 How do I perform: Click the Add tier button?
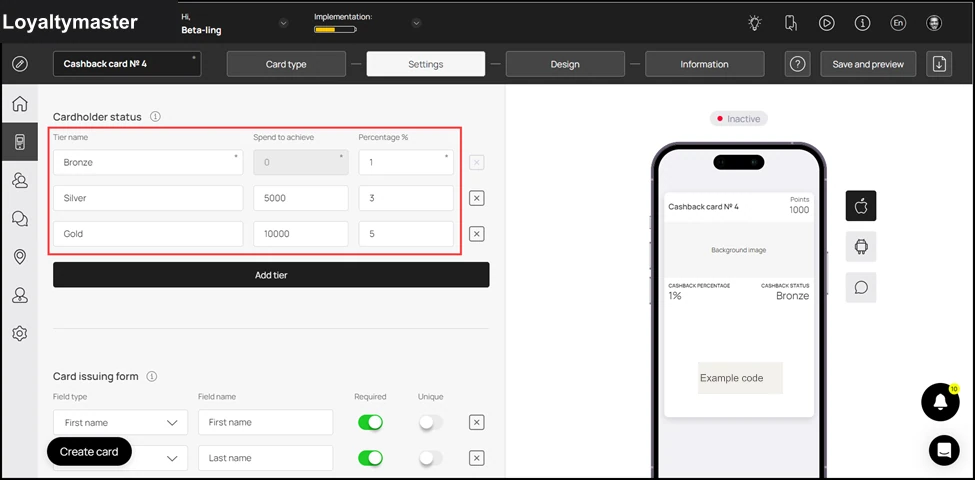pos(271,275)
